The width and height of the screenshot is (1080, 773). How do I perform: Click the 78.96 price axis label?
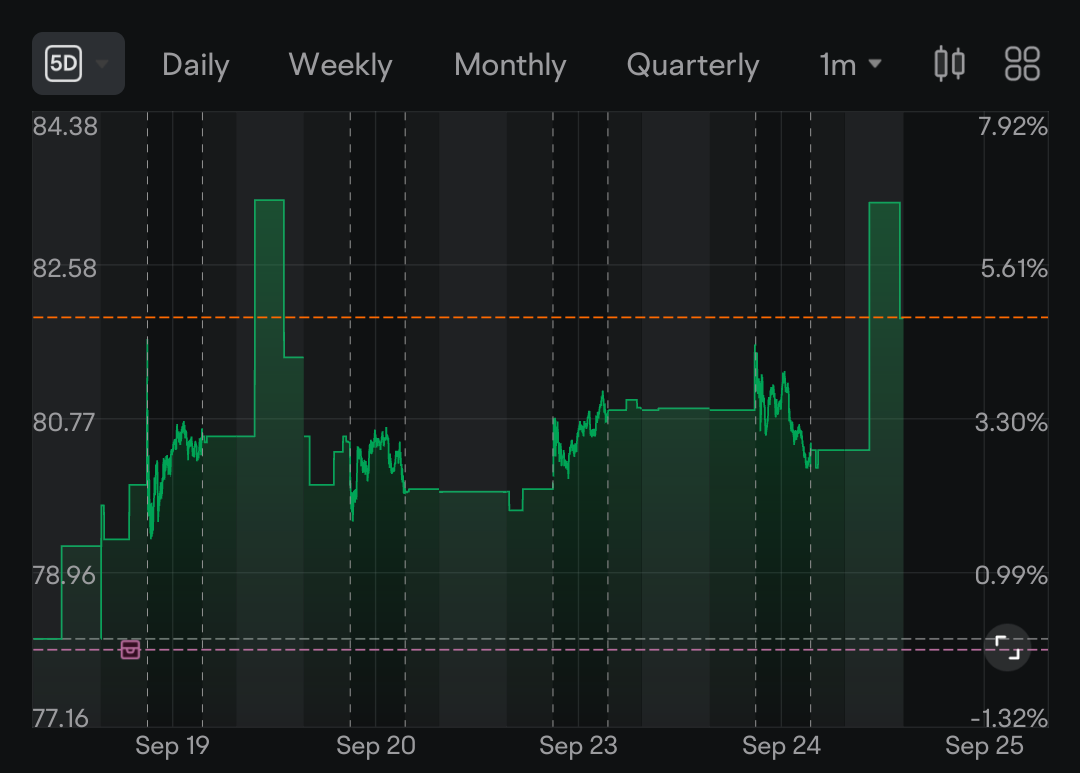64,575
